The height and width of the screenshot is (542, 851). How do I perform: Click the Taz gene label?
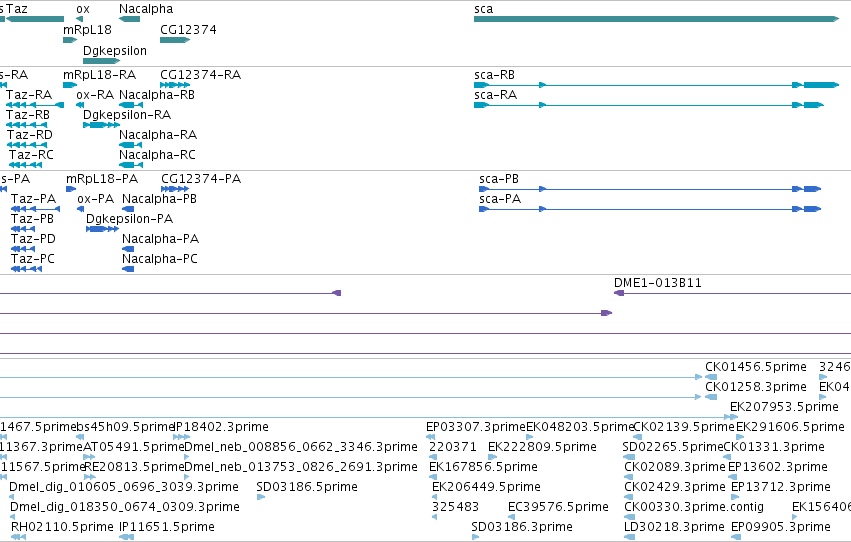[17, 9]
